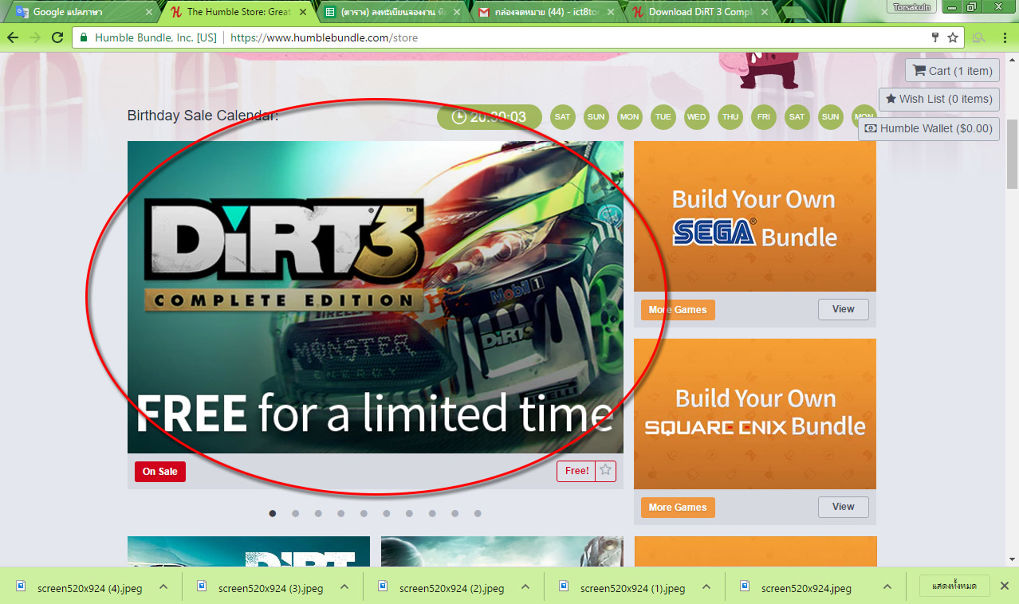This screenshot has height=604, width=1019.
Task: Select the third carousel navigation dot
Action: point(318,513)
